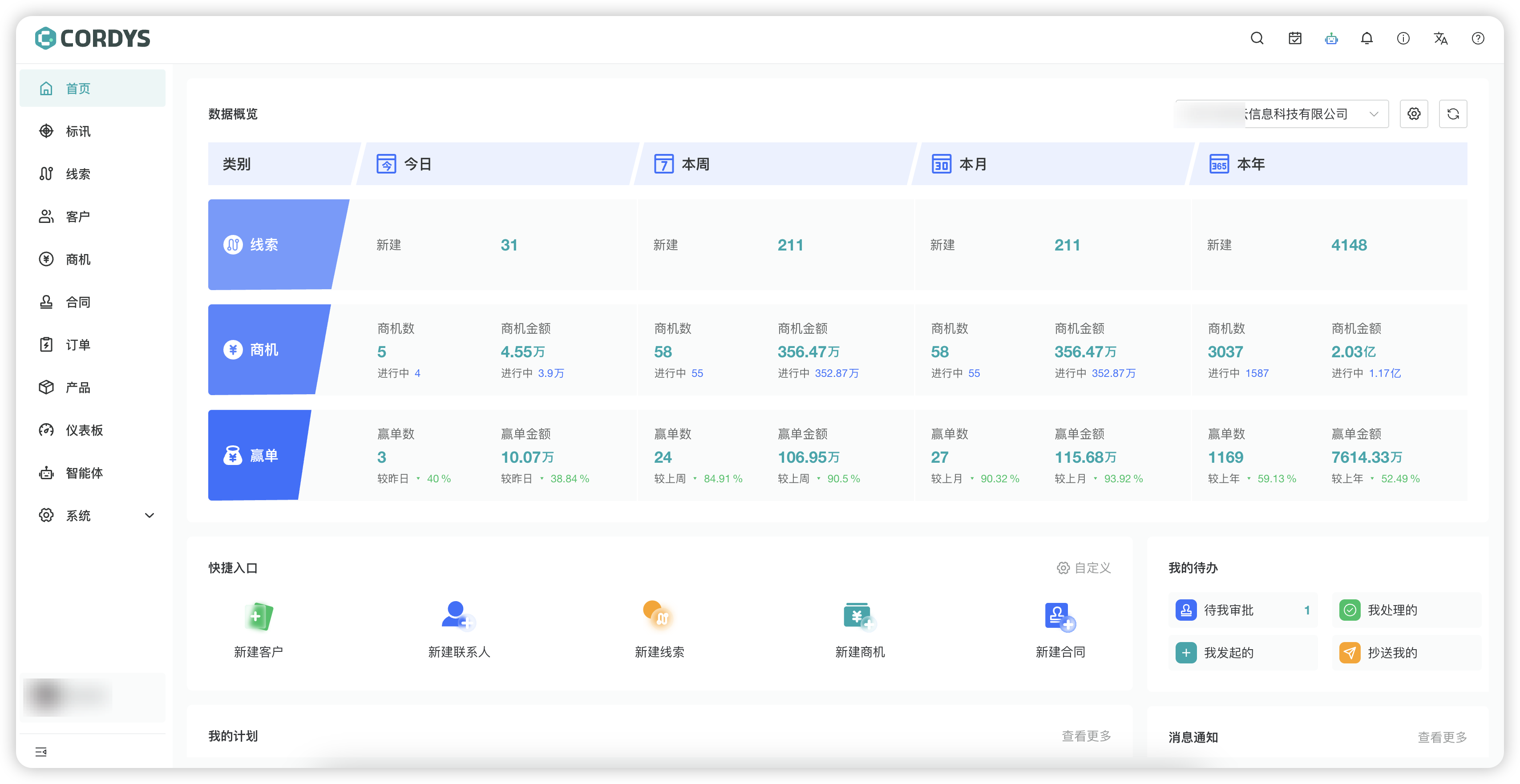The height and width of the screenshot is (784, 1520).
Task: Click the 今日 column header
Action: point(497,164)
